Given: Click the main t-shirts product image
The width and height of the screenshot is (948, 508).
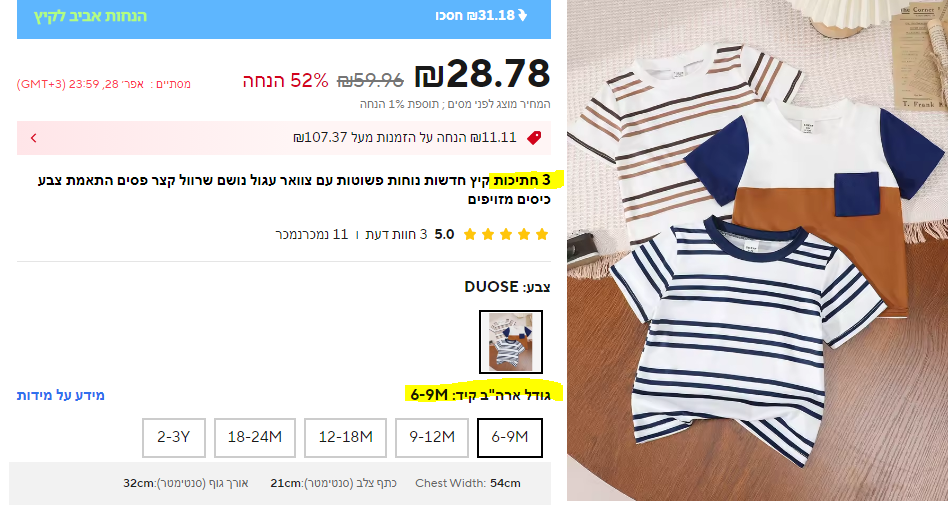Looking at the screenshot, I should click(757, 250).
